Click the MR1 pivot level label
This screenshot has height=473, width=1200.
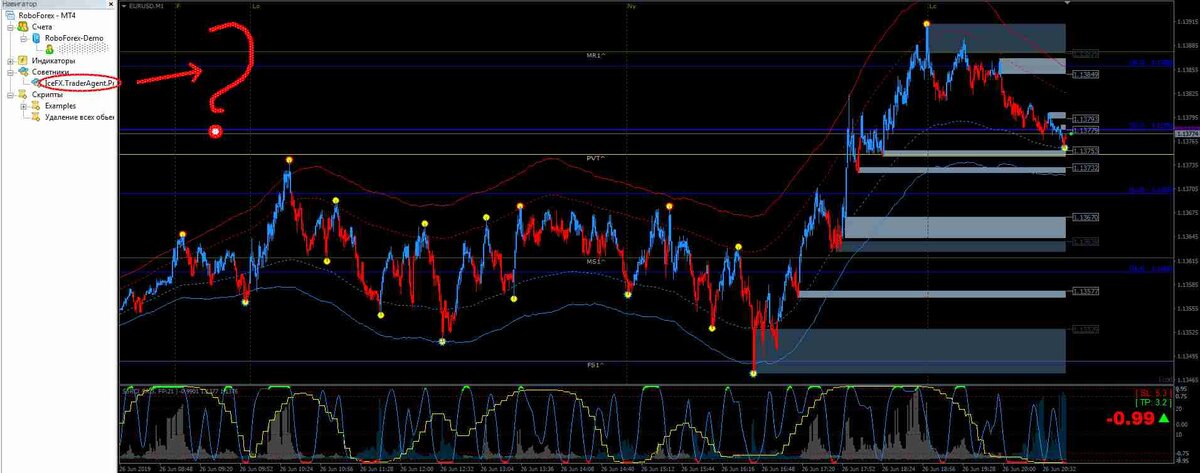point(597,56)
